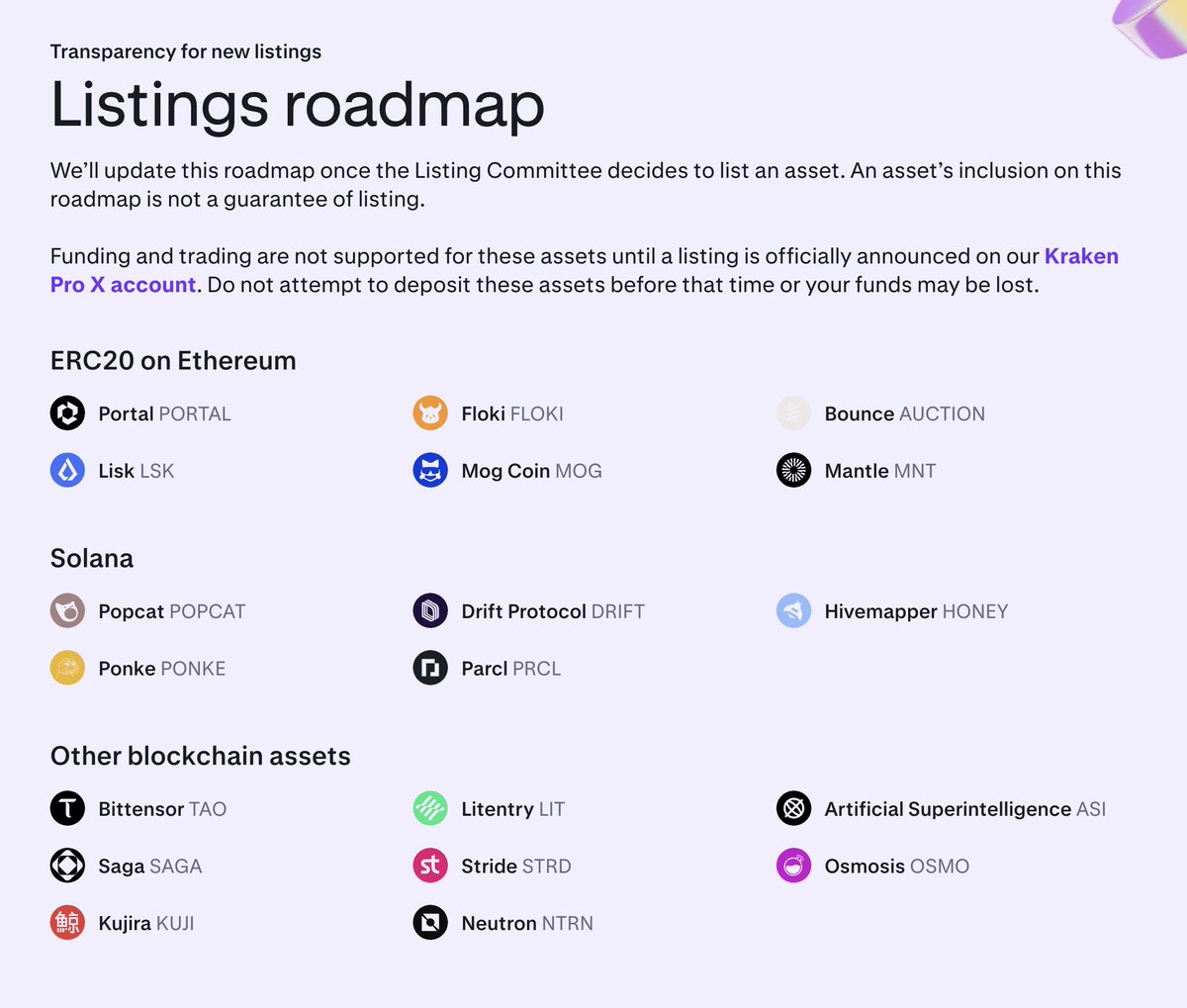Click the Osmosis purple flask icon
Image resolution: width=1187 pixels, height=1008 pixels.
click(793, 867)
